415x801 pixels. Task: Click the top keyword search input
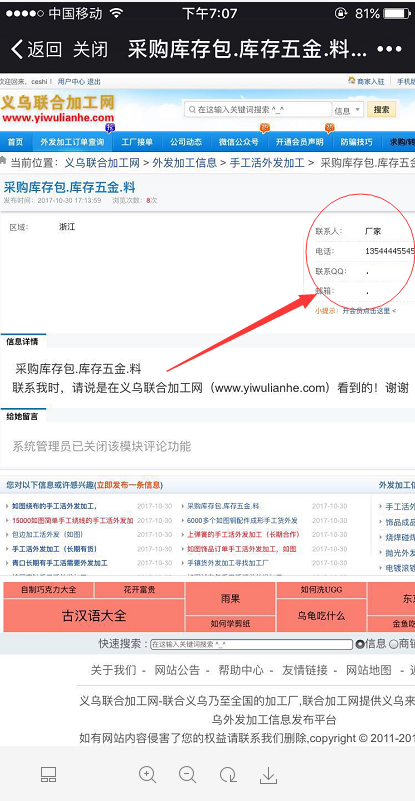pos(258,109)
